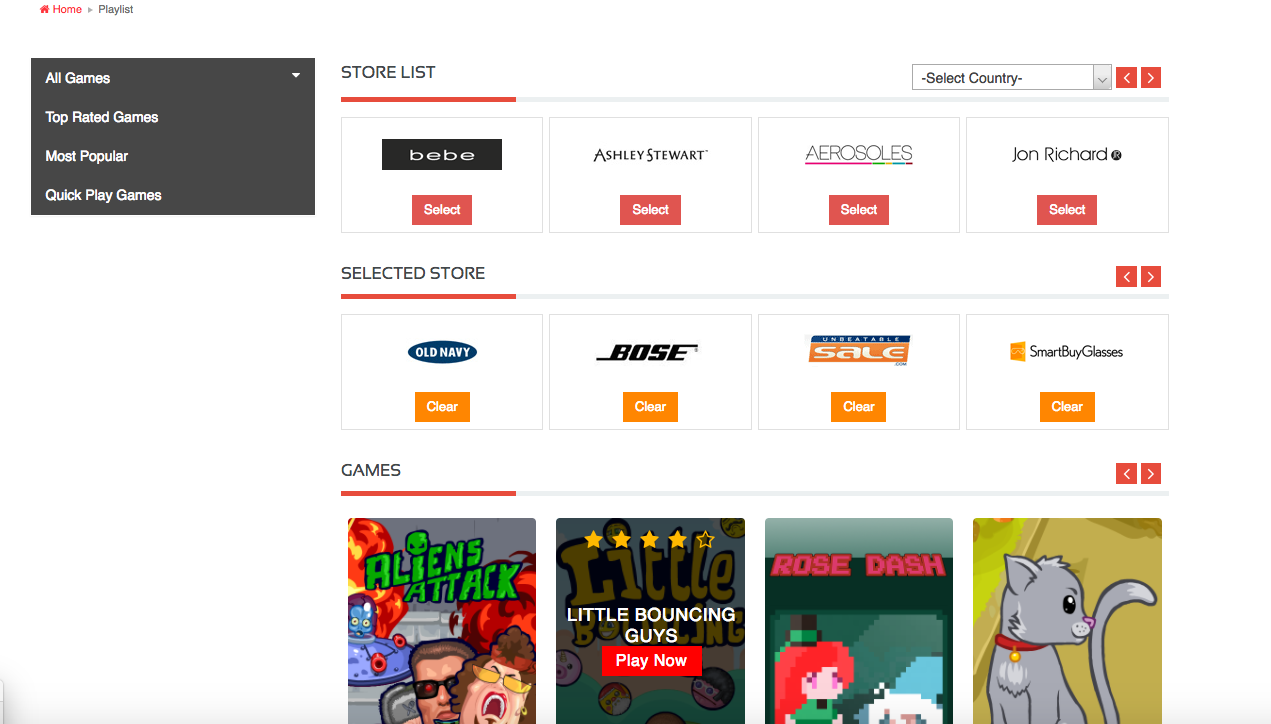Play Now on Little Bouncing Guys

(x=651, y=660)
